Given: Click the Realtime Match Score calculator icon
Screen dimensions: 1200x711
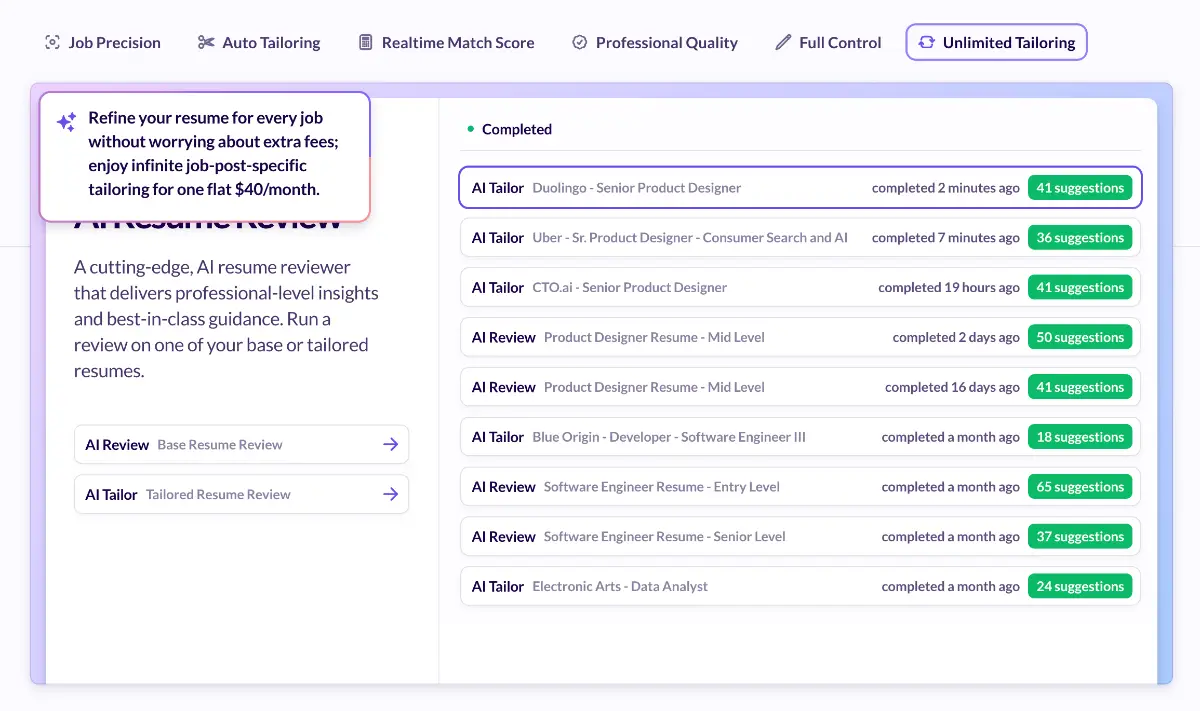Looking at the screenshot, I should pos(365,42).
